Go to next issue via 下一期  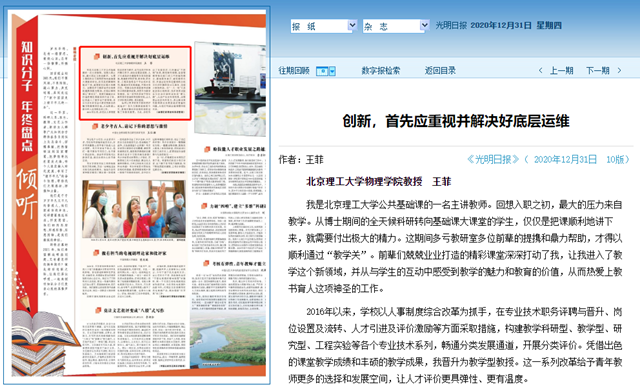(x=598, y=71)
